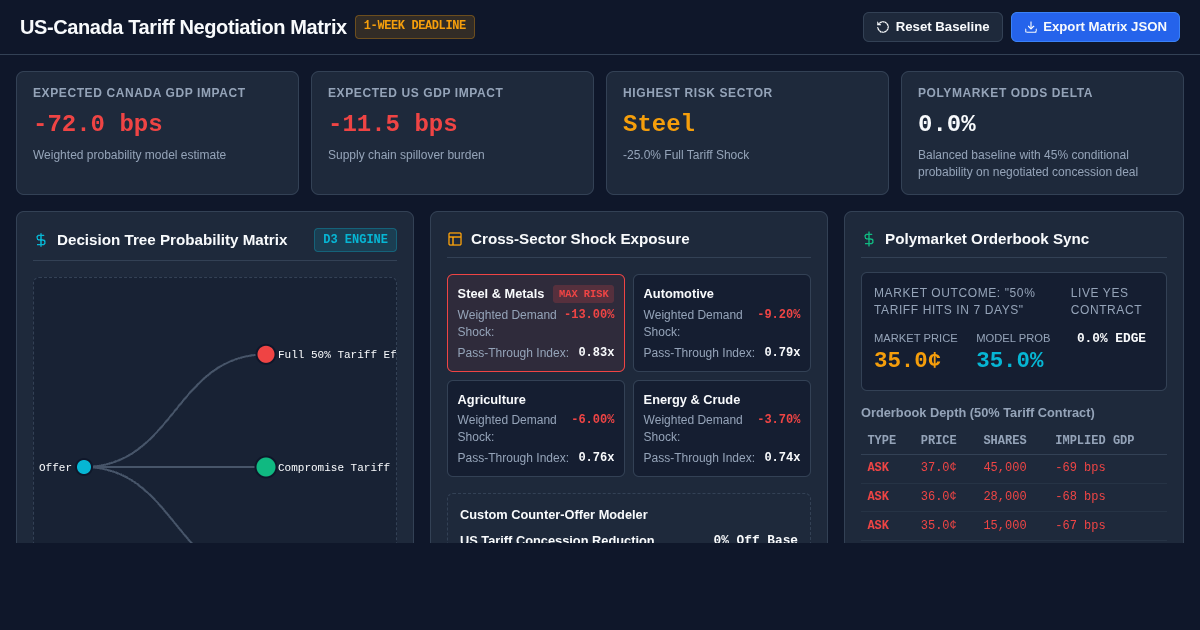
Task: Click the -69 bps implied GDP cell
Action: pos(1081,468)
